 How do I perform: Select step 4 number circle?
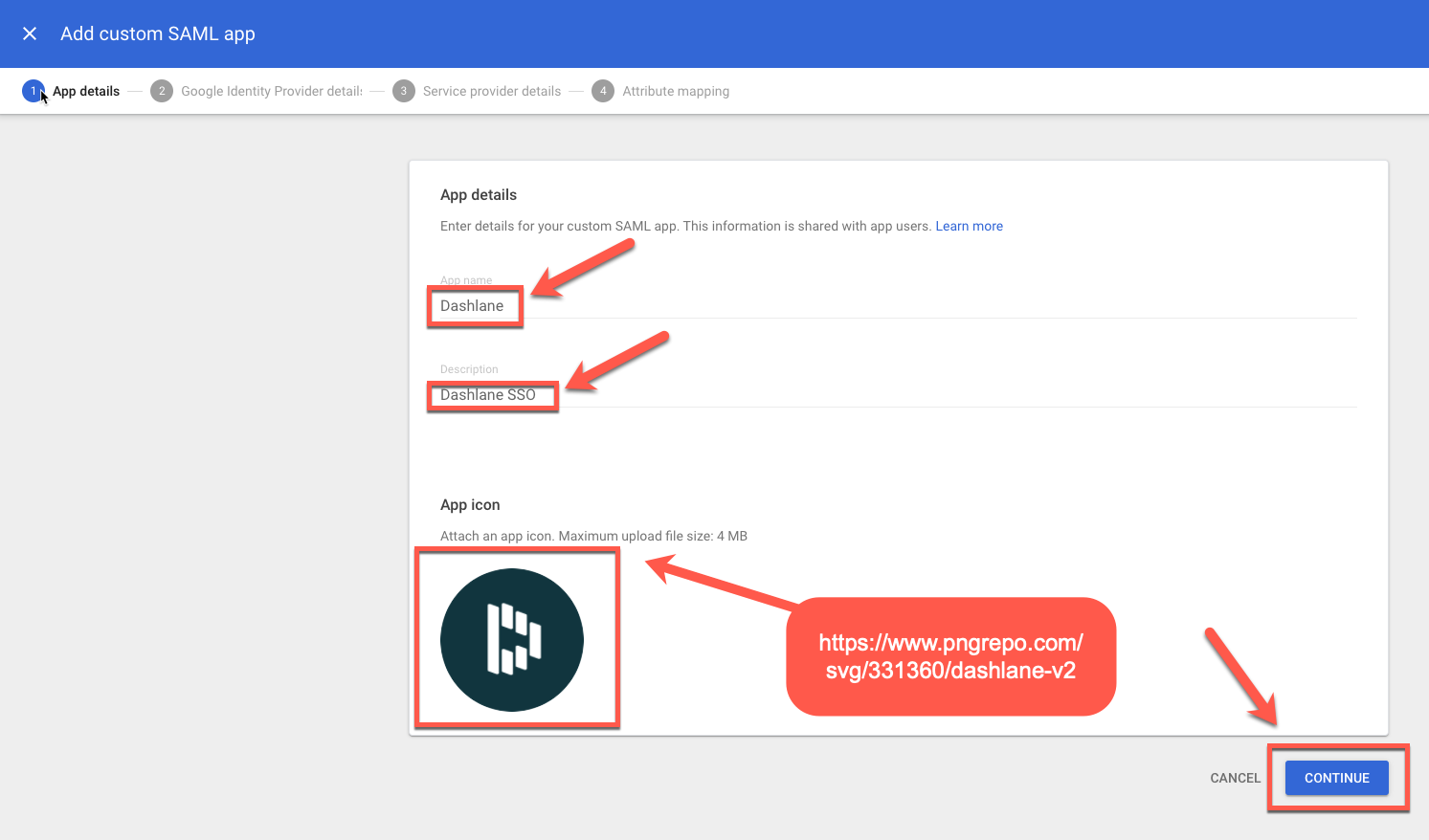point(603,91)
